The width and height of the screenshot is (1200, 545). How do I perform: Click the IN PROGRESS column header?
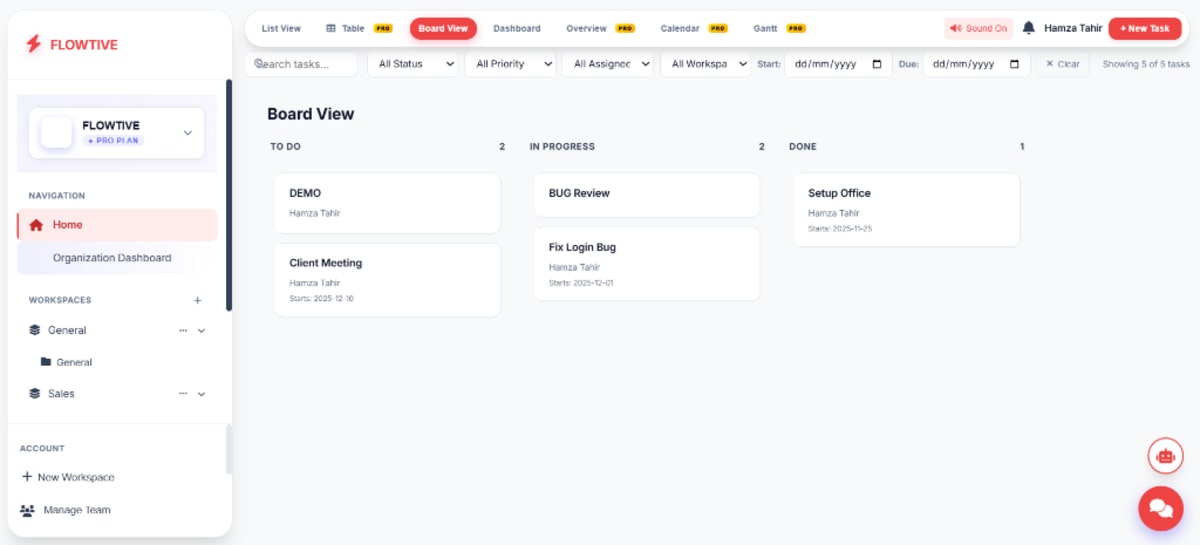tap(562, 147)
